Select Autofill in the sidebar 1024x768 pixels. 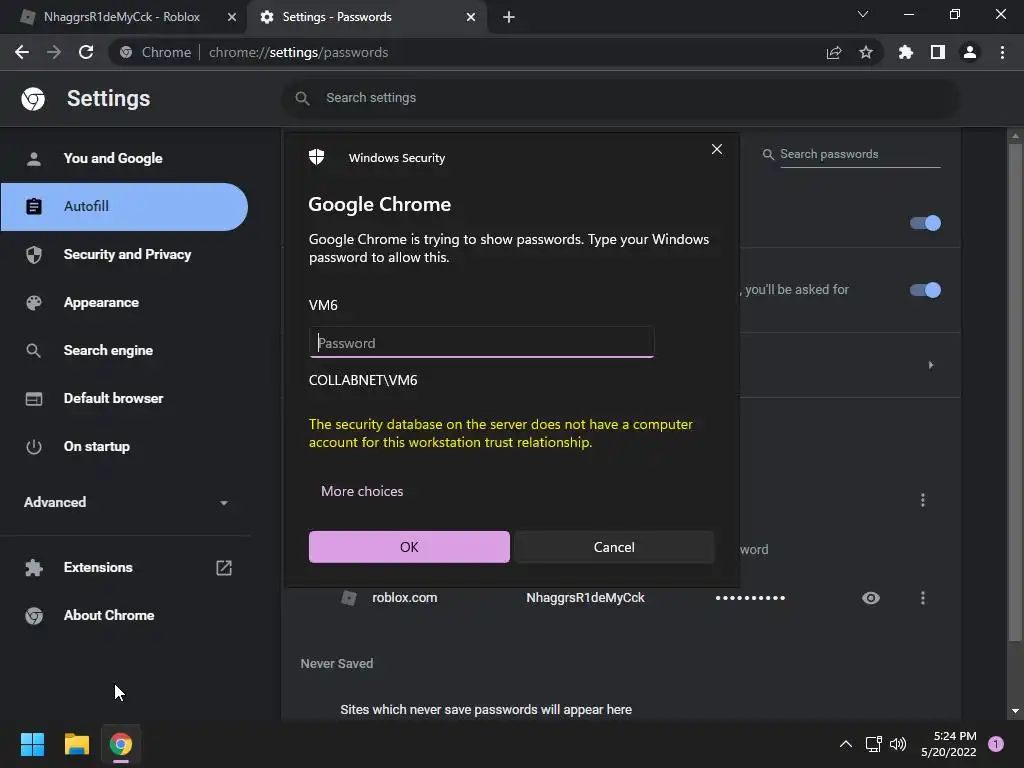tap(124, 206)
